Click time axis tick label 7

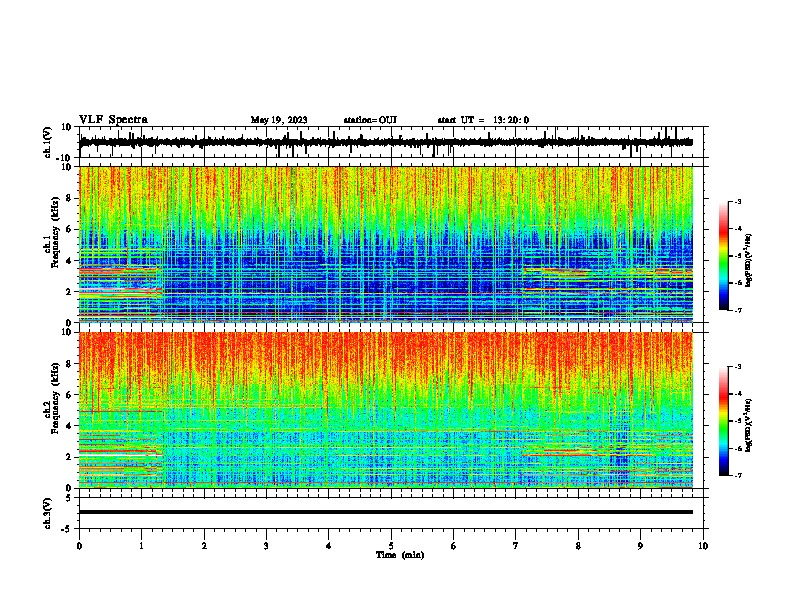click(516, 546)
